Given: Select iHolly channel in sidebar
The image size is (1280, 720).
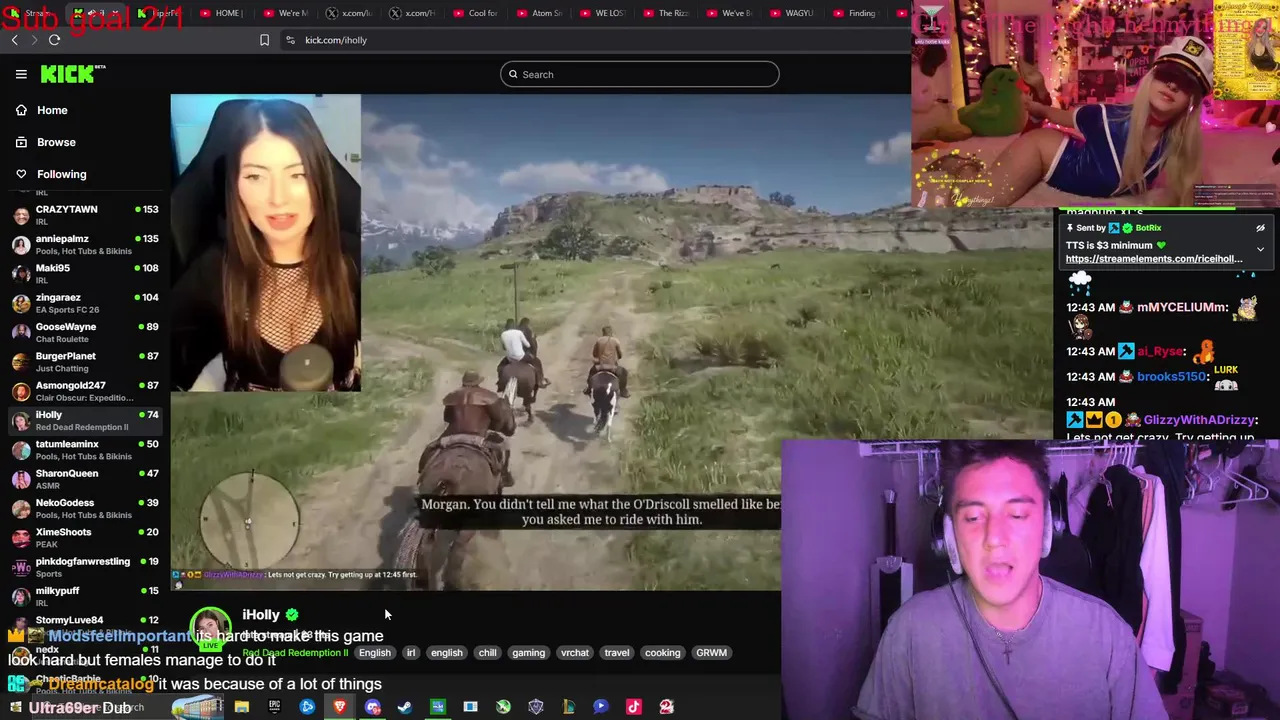Looking at the screenshot, I should 85,420.
